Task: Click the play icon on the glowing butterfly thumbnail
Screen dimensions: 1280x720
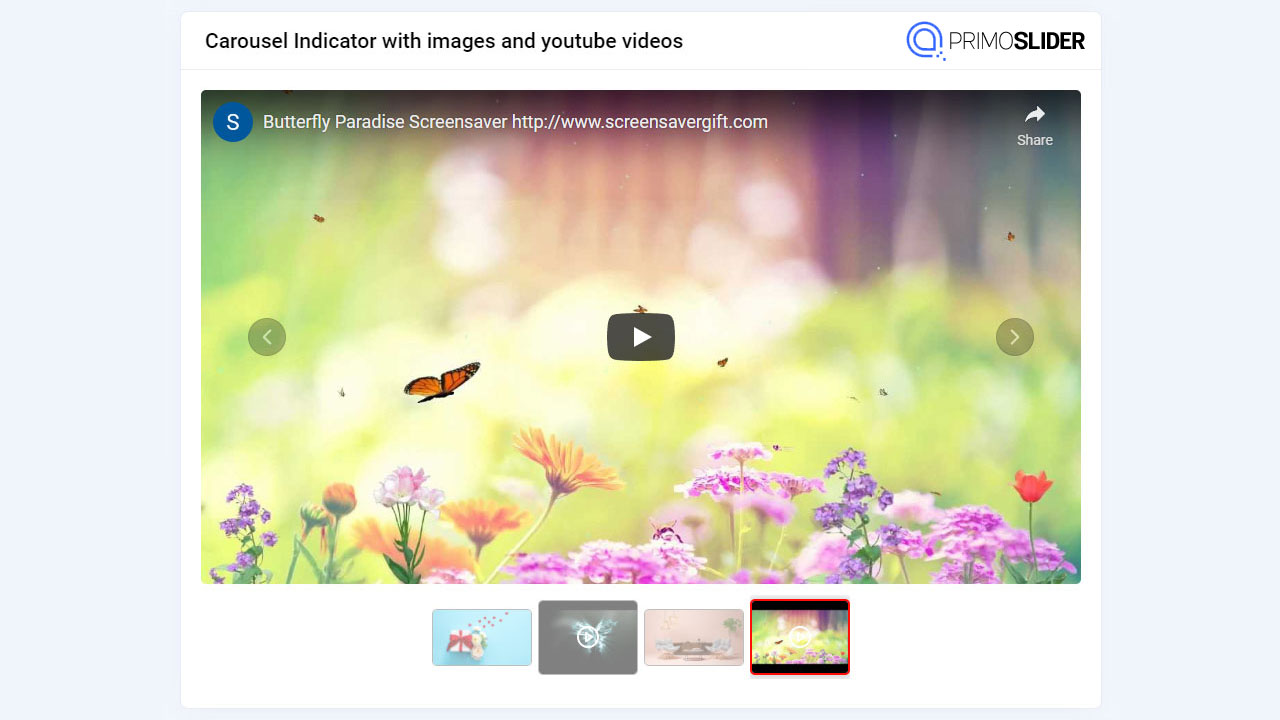Action: tap(587, 637)
